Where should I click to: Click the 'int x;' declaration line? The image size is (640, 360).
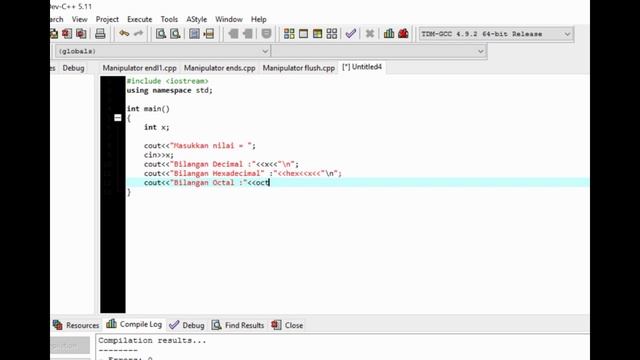coord(156,127)
